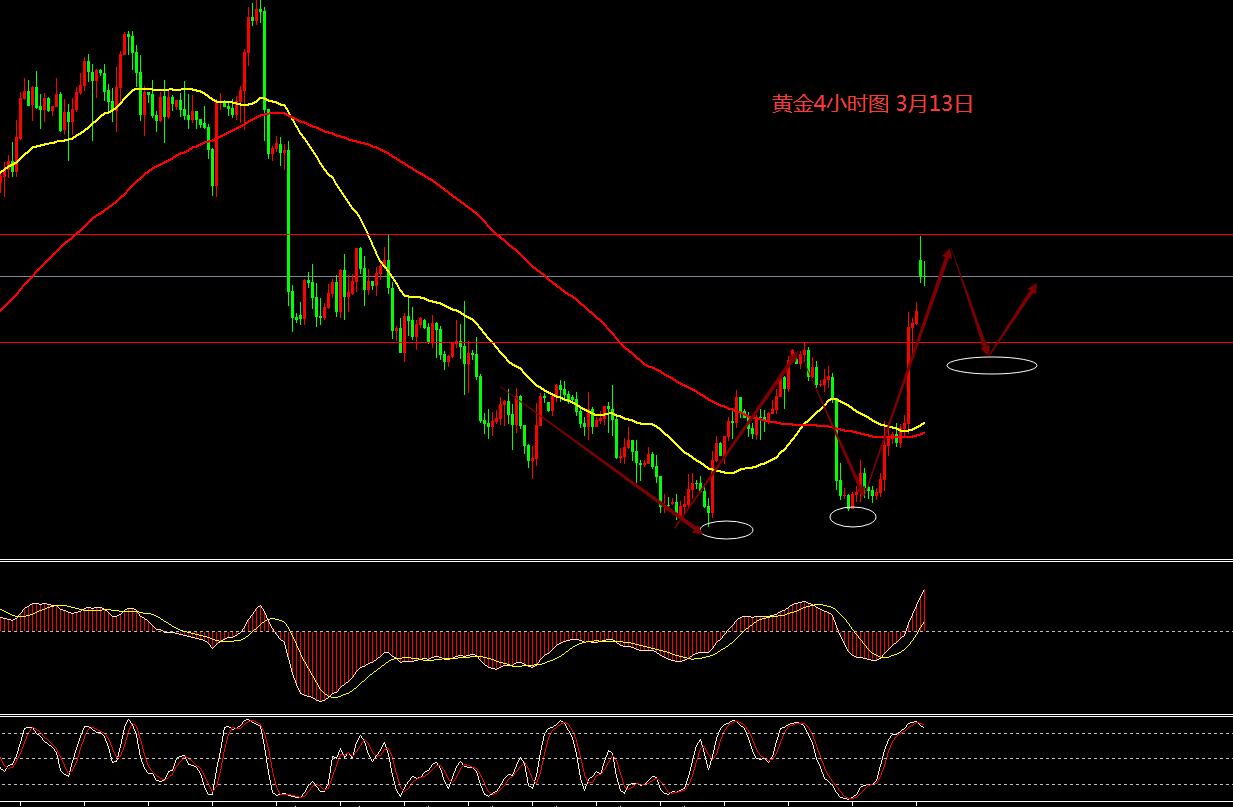Screen dimensions: 1233x807
Task: Click the deepest MACD trough in the indicator panel
Action: click(318, 696)
